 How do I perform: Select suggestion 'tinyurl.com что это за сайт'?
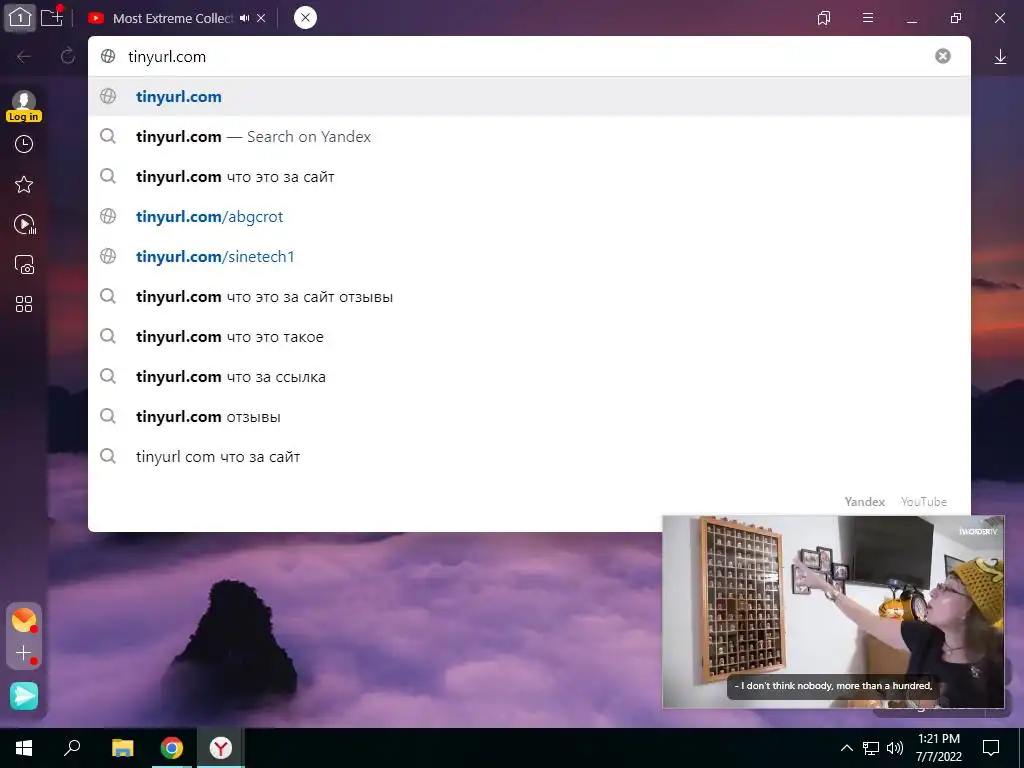[529, 176]
